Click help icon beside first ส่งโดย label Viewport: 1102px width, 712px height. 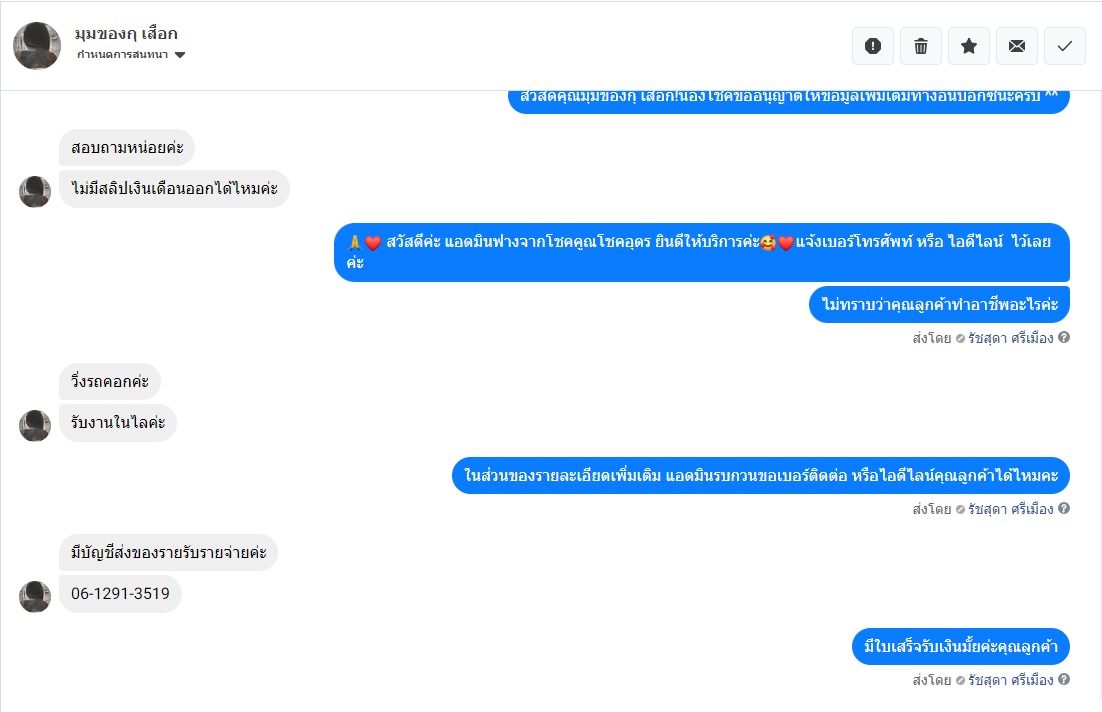(1064, 337)
